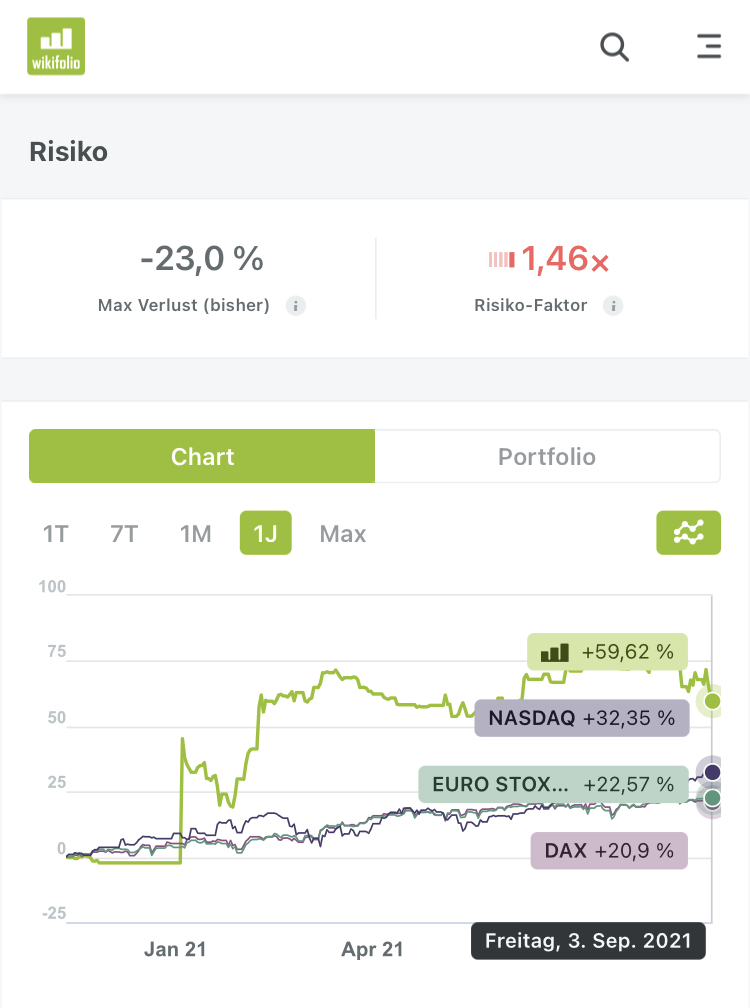
Task: Click wikifolio bars icon in +59,62 % label
Action: click(554, 653)
